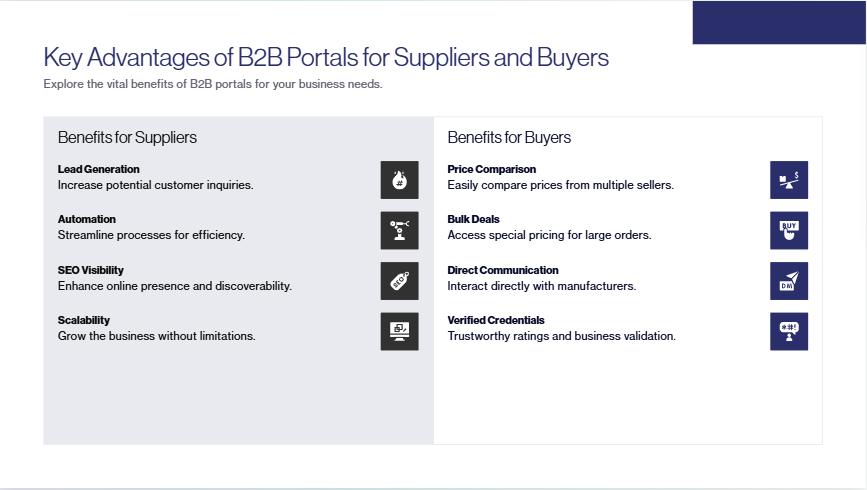Click the Automation robot arm icon
The image size is (867, 490).
(x=399, y=230)
